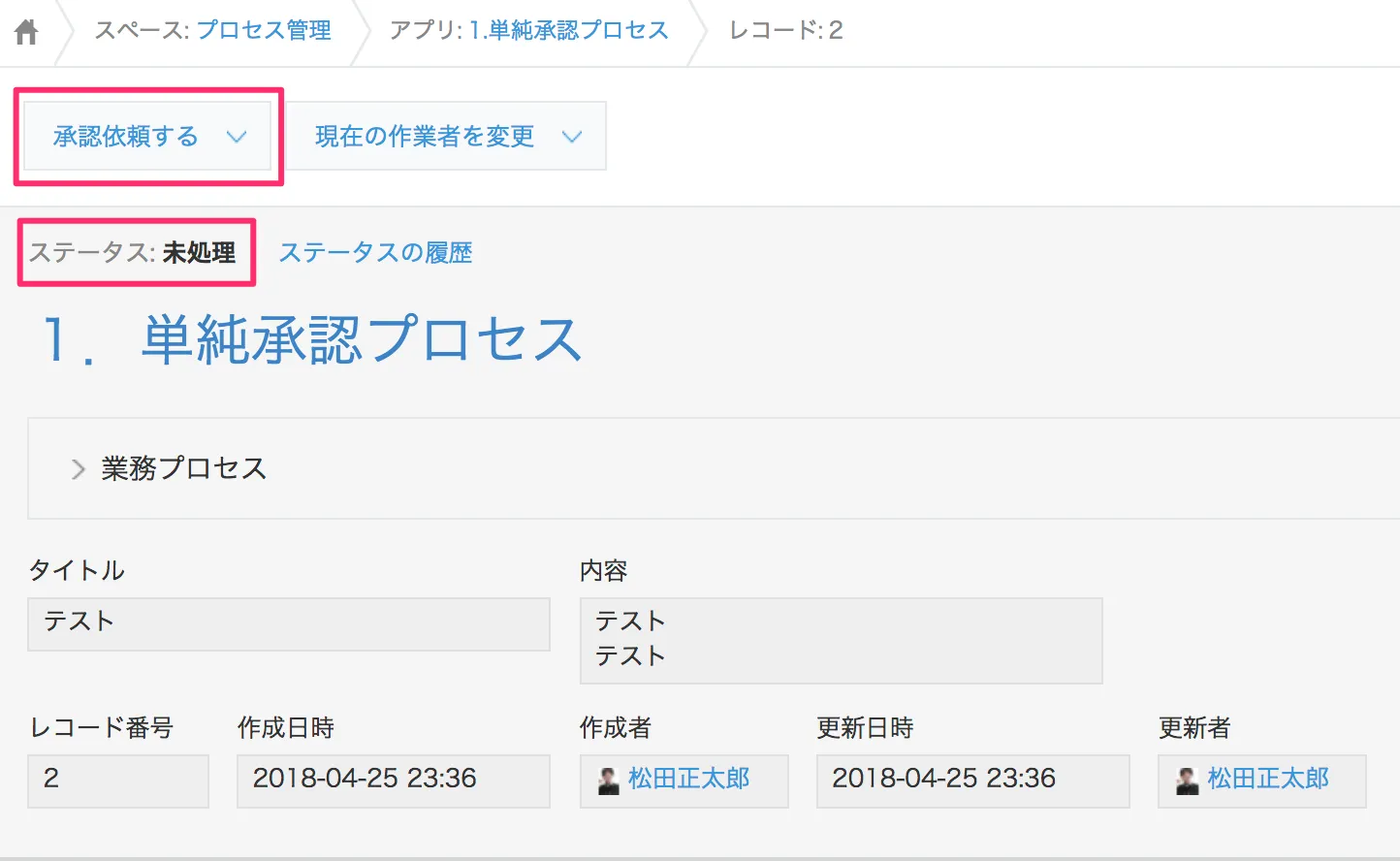Click the 内容 field label
Screen dimensions: 1400x861
click(x=604, y=570)
